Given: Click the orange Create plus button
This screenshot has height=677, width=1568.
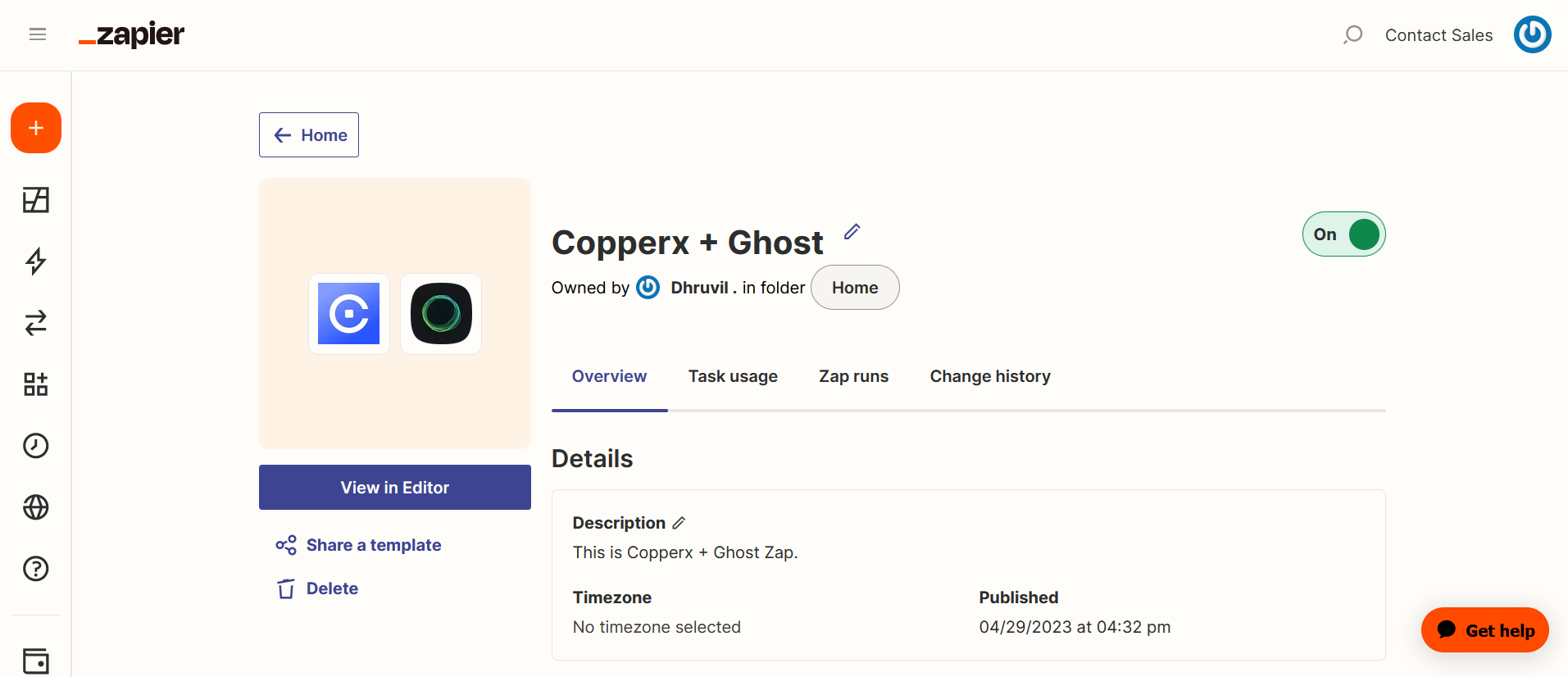Looking at the screenshot, I should pyautogui.click(x=36, y=128).
